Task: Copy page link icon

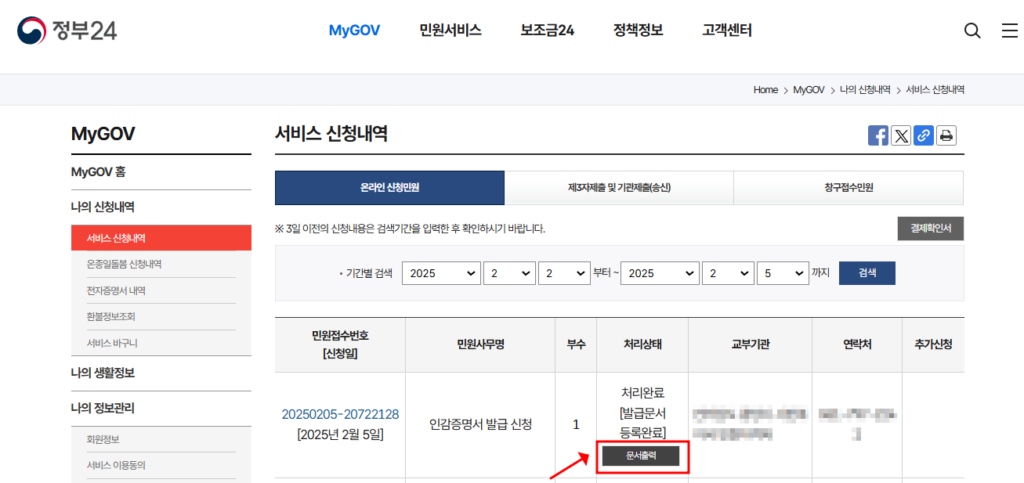Action: (923, 136)
